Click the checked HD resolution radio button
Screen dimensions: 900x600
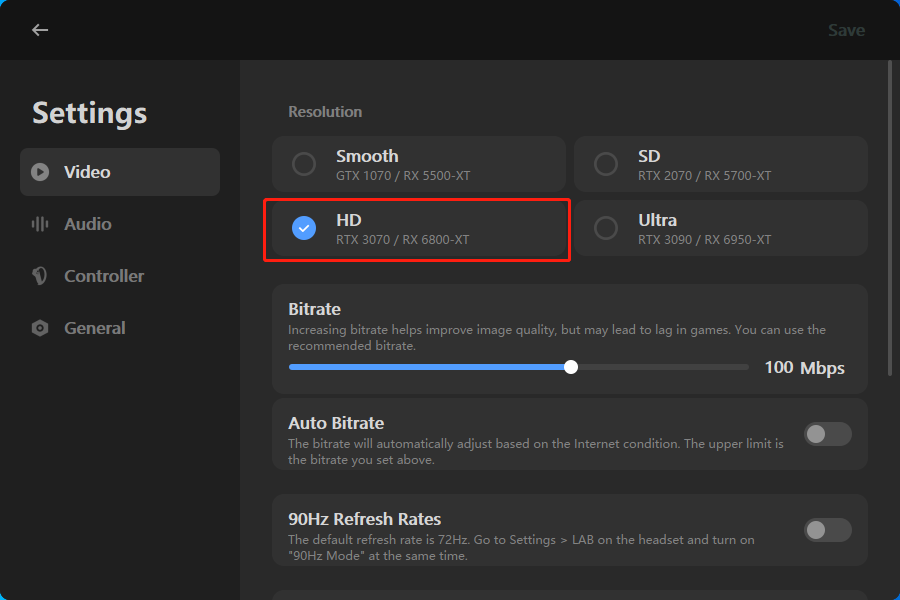[x=304, y=228]
